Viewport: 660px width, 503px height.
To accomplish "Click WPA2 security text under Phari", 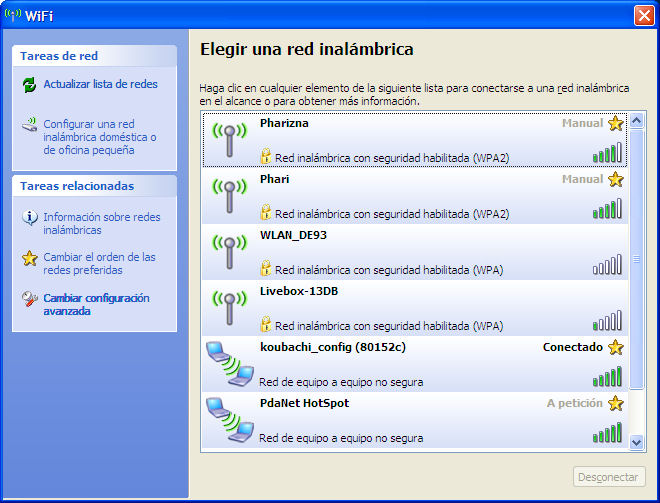I will click(392, 214).
